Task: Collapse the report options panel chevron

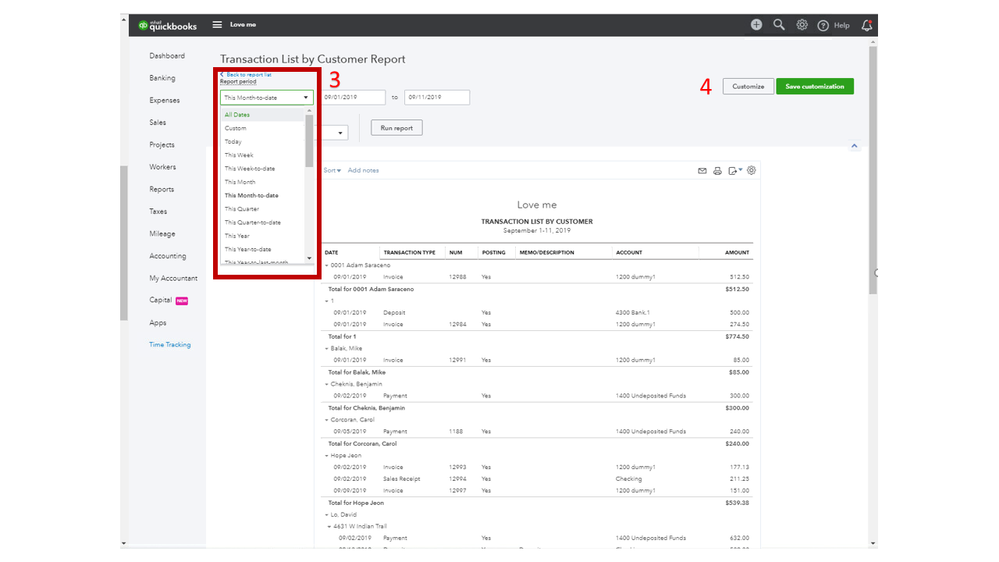Action: point(854,146)
